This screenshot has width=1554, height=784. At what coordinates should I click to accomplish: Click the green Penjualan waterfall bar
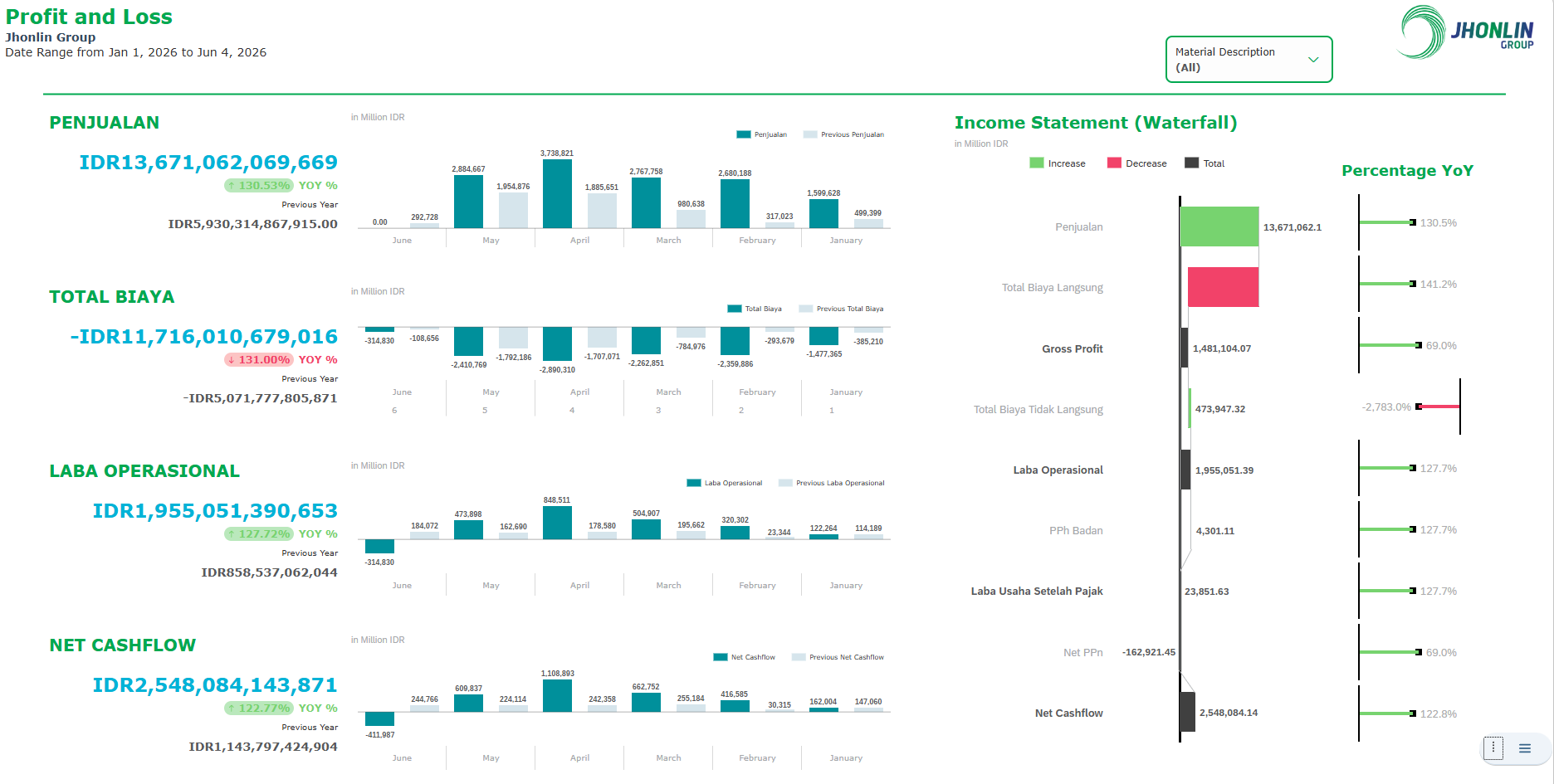pyautogui.click(x=1219, y=226)
